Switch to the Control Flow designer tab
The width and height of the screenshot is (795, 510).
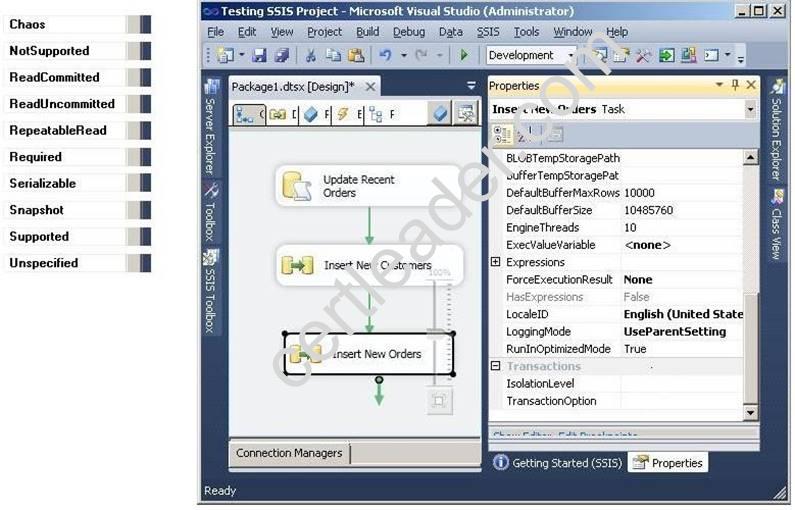[248, 114]
